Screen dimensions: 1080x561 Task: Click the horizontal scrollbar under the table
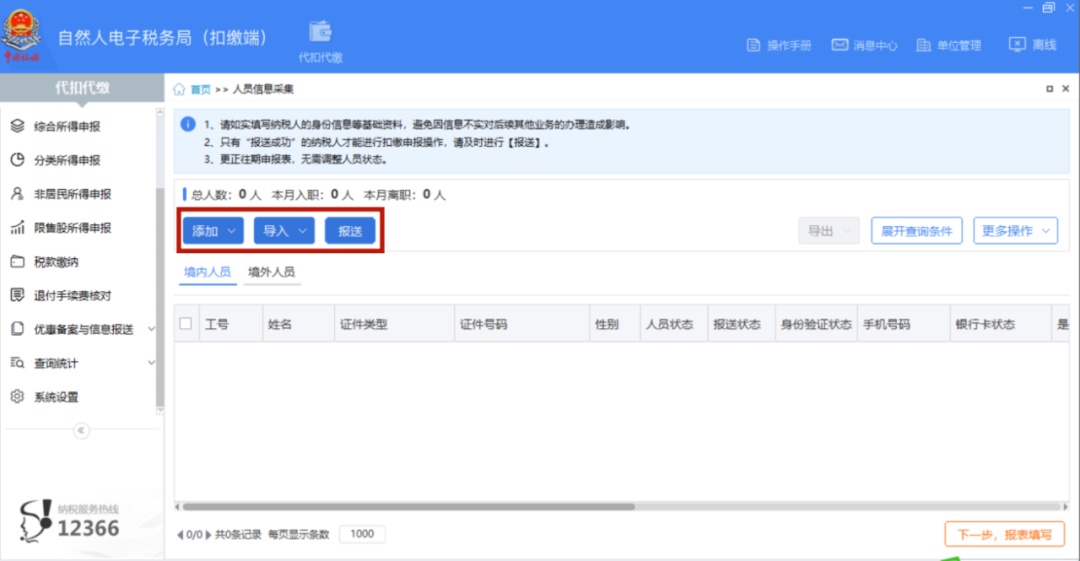click(x=408, y=507)
